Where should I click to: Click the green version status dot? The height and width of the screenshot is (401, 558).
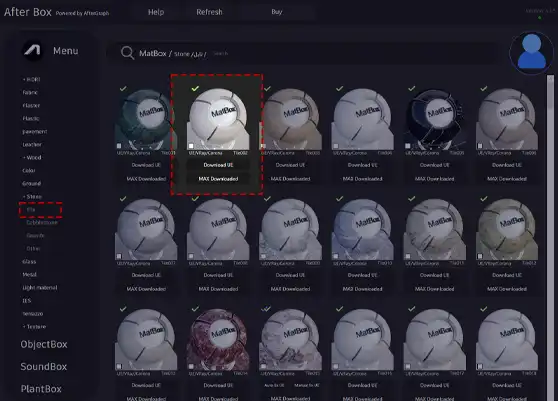click(x=540, y=18)
